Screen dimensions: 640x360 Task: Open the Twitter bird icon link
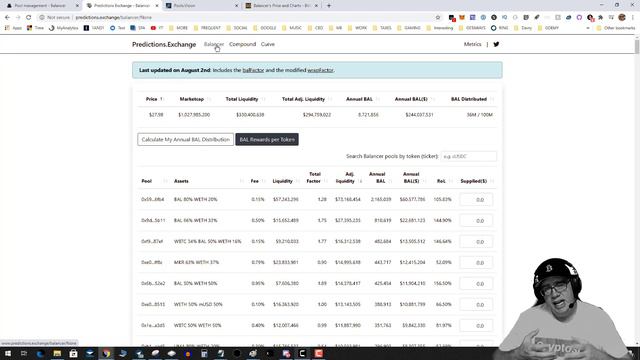pos(496,44)
